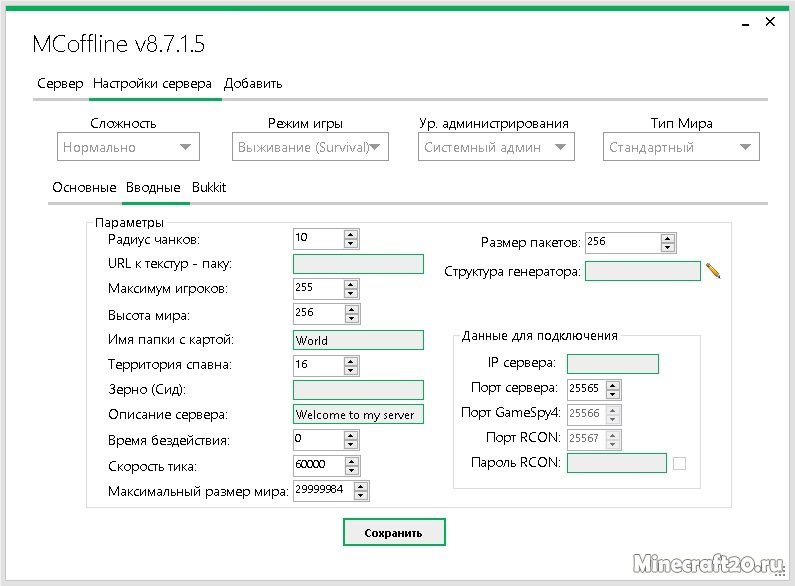Click the Порт сервера value 25565
This screenshot has height=586, width=795.
(x=584, y=388)
